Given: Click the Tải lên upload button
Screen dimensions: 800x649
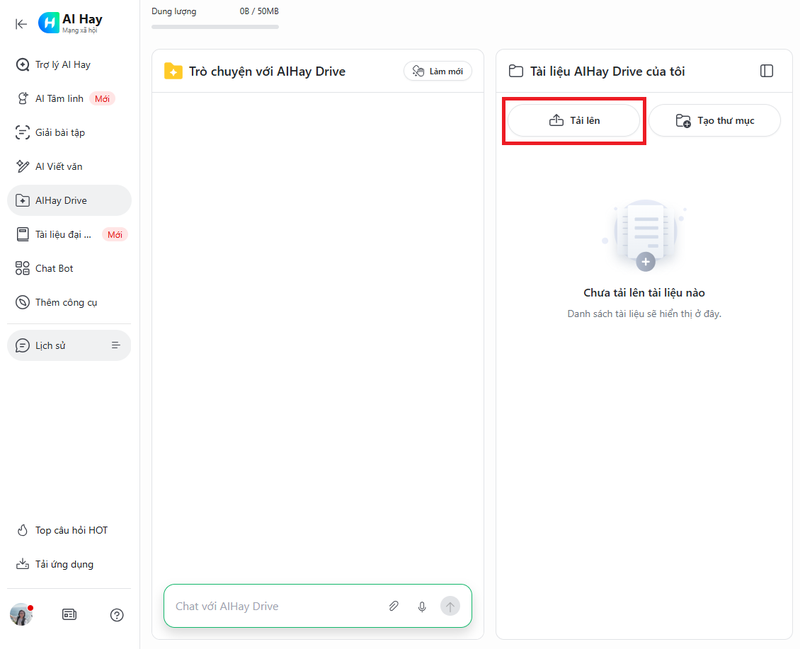Looking at the screenshot, I should tap(574, 120).
